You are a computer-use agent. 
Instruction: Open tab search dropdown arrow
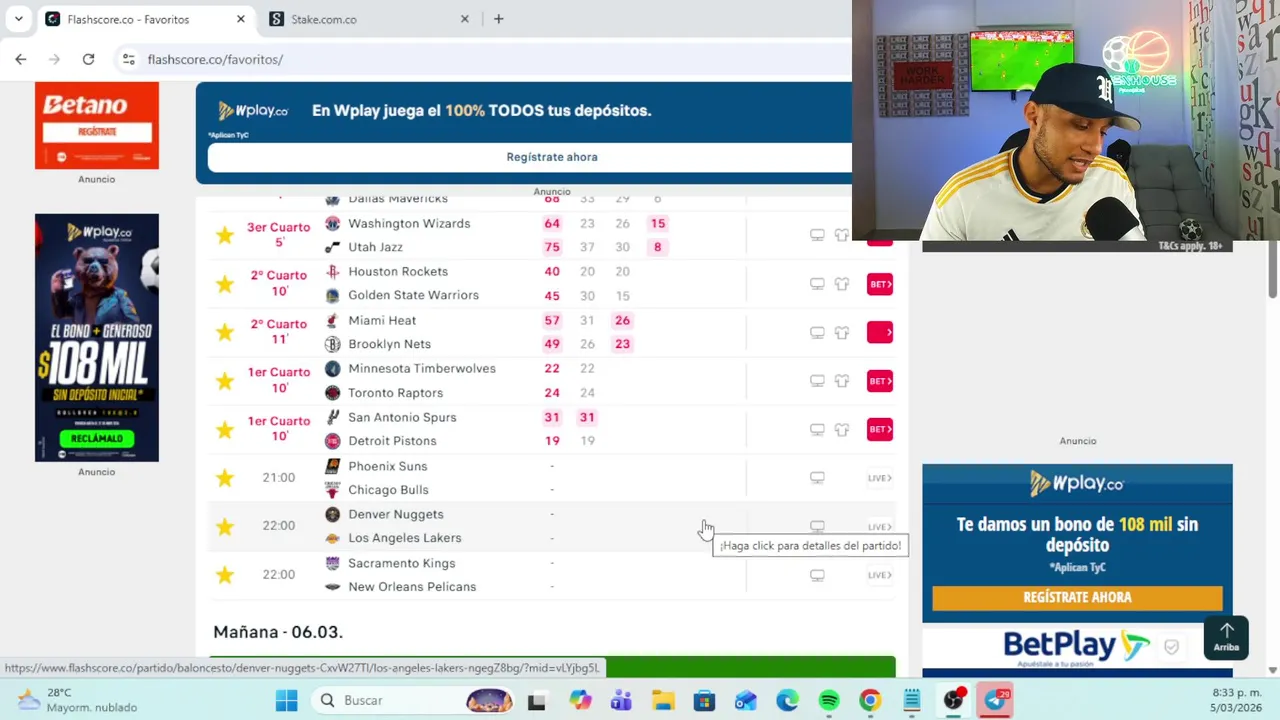[x=18, y=19]
